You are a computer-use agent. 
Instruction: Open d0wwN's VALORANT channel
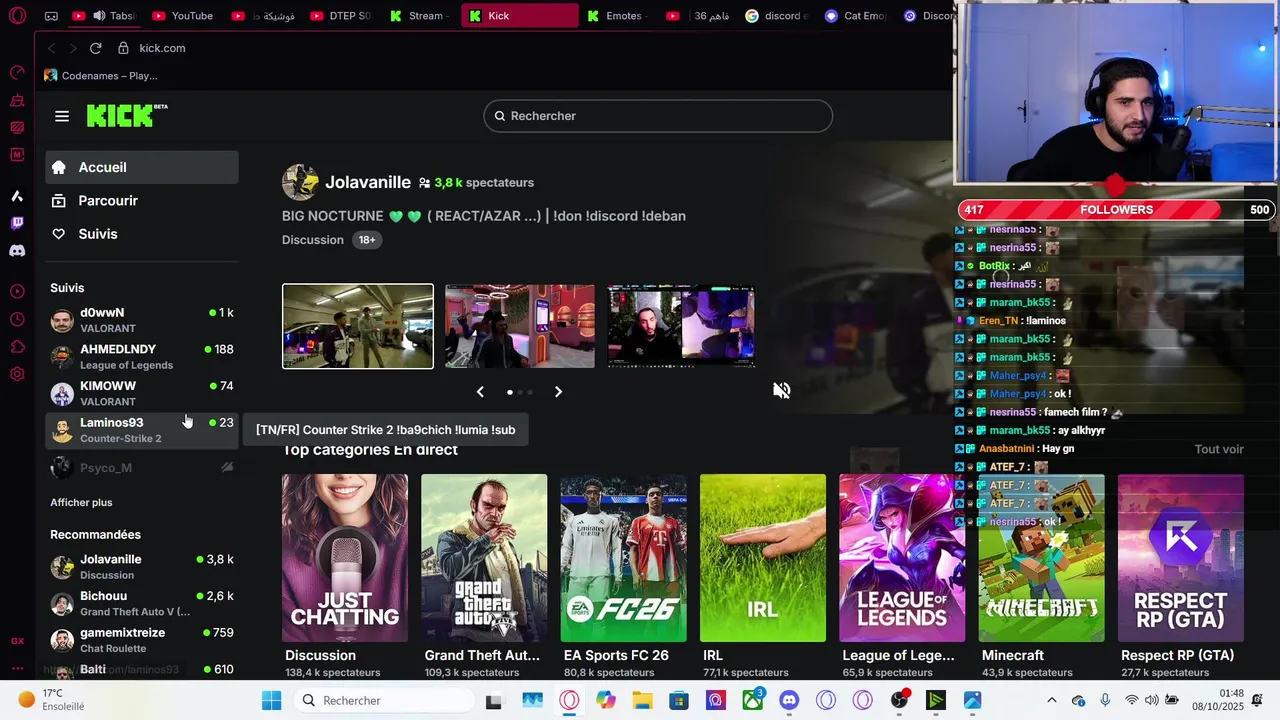[142, 320]
